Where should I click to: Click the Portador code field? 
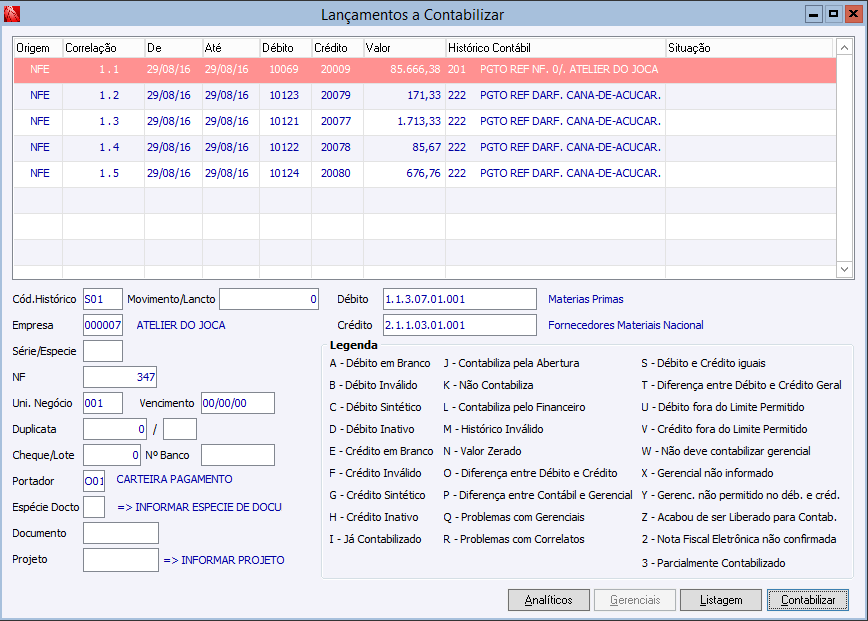94,481
